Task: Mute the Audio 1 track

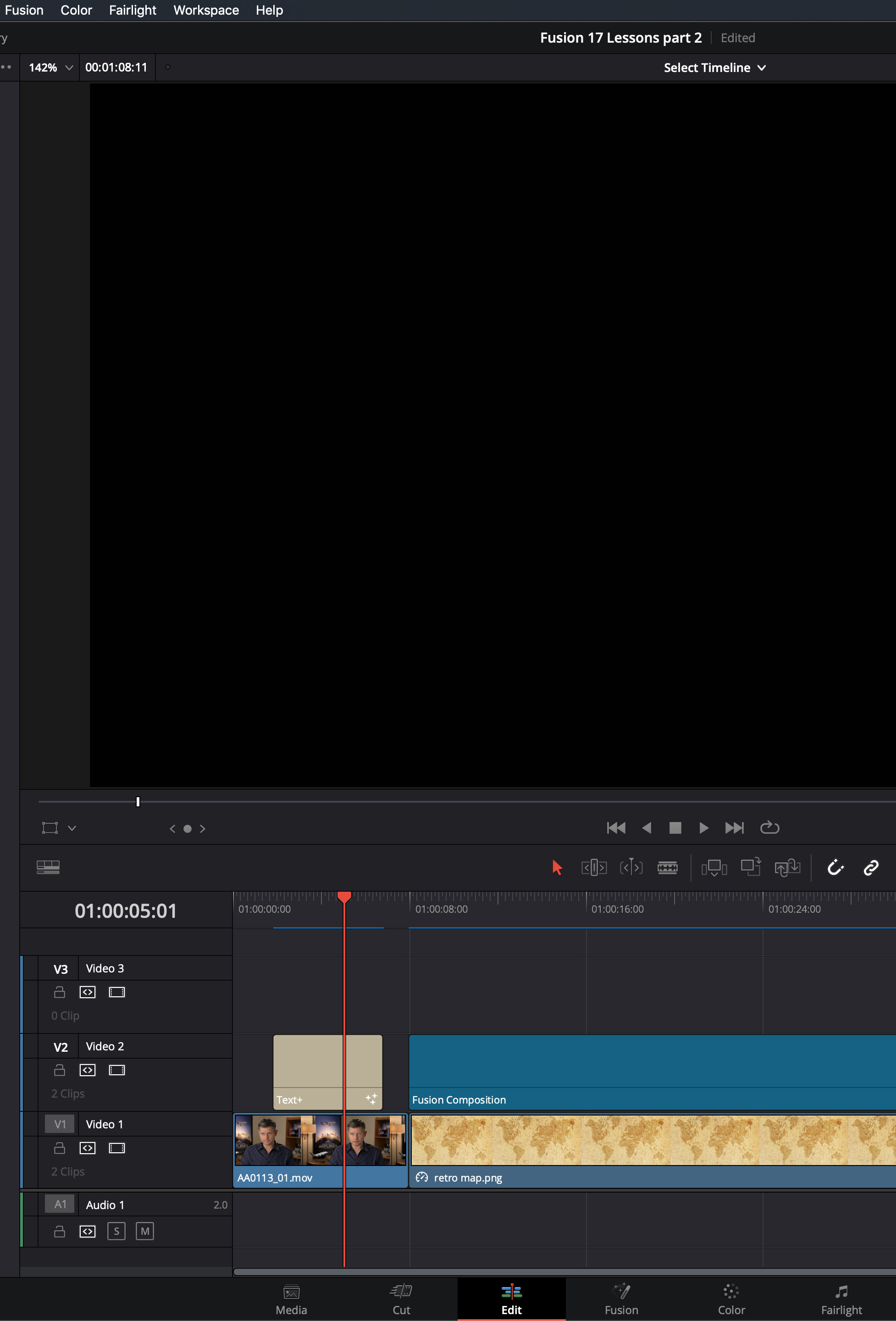Action: pos(145,1231)
